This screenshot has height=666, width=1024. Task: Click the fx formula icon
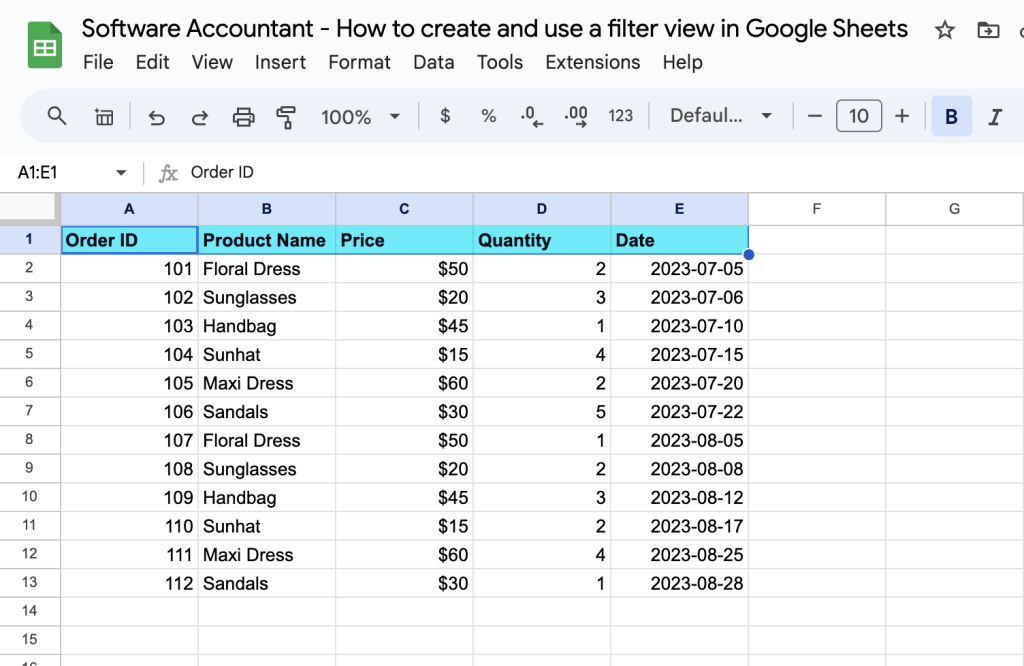[x=168, y=173]
